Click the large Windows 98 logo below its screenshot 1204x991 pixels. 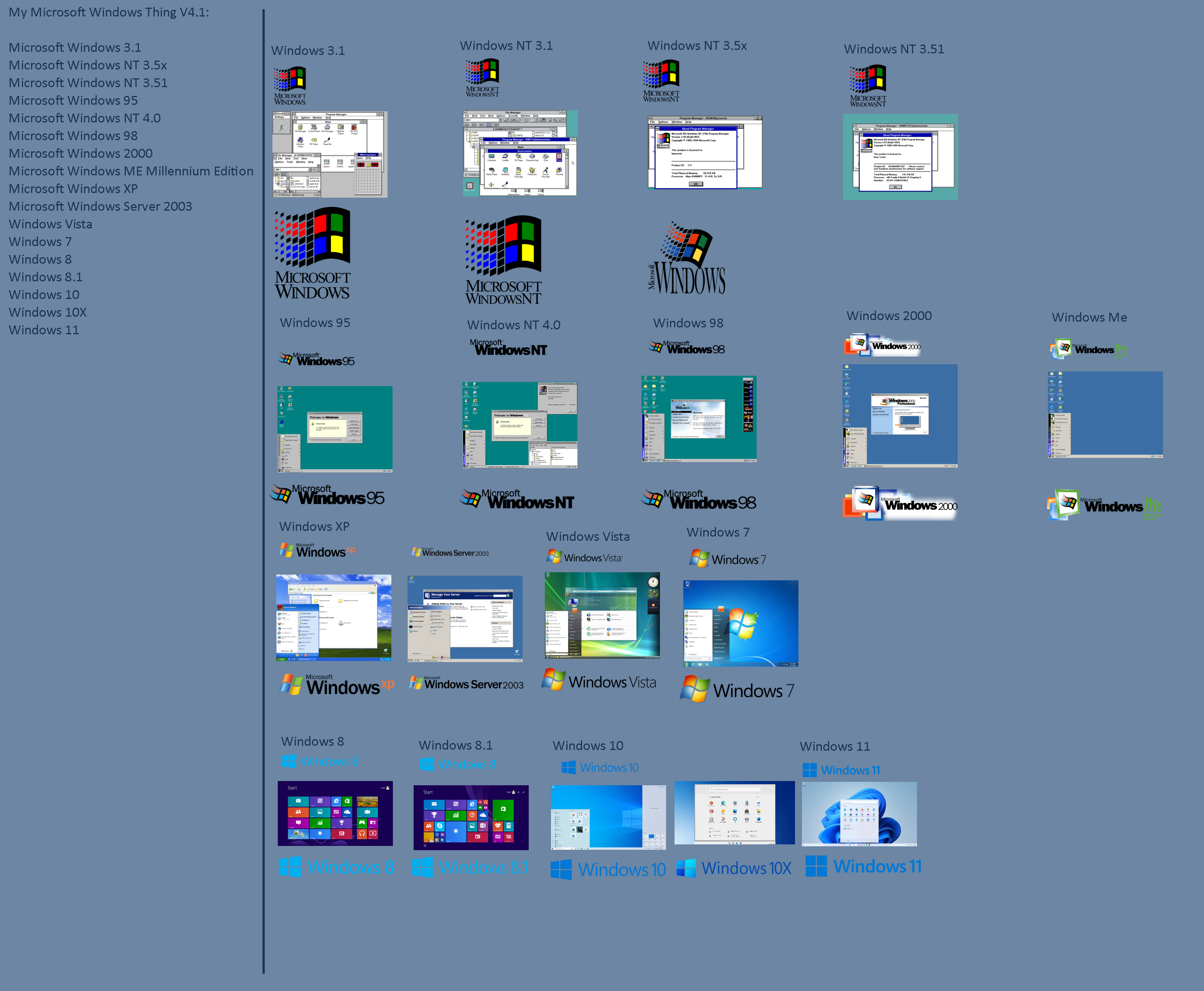click(698, 499)
